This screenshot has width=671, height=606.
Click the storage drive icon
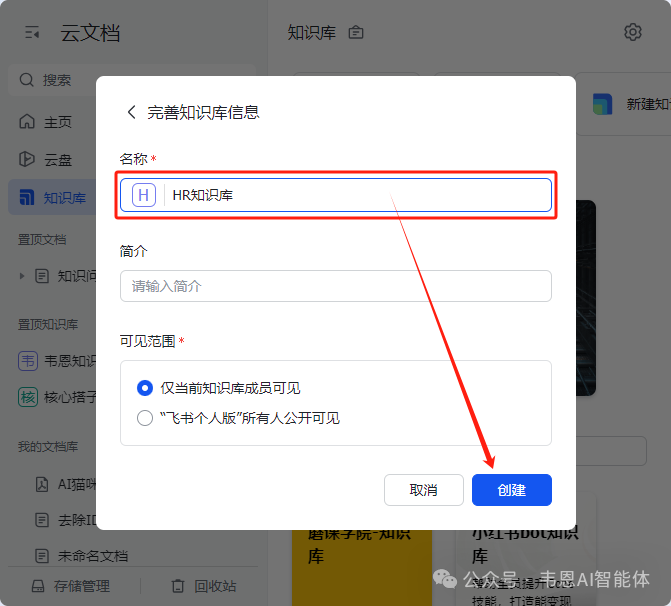pos(38,586)
